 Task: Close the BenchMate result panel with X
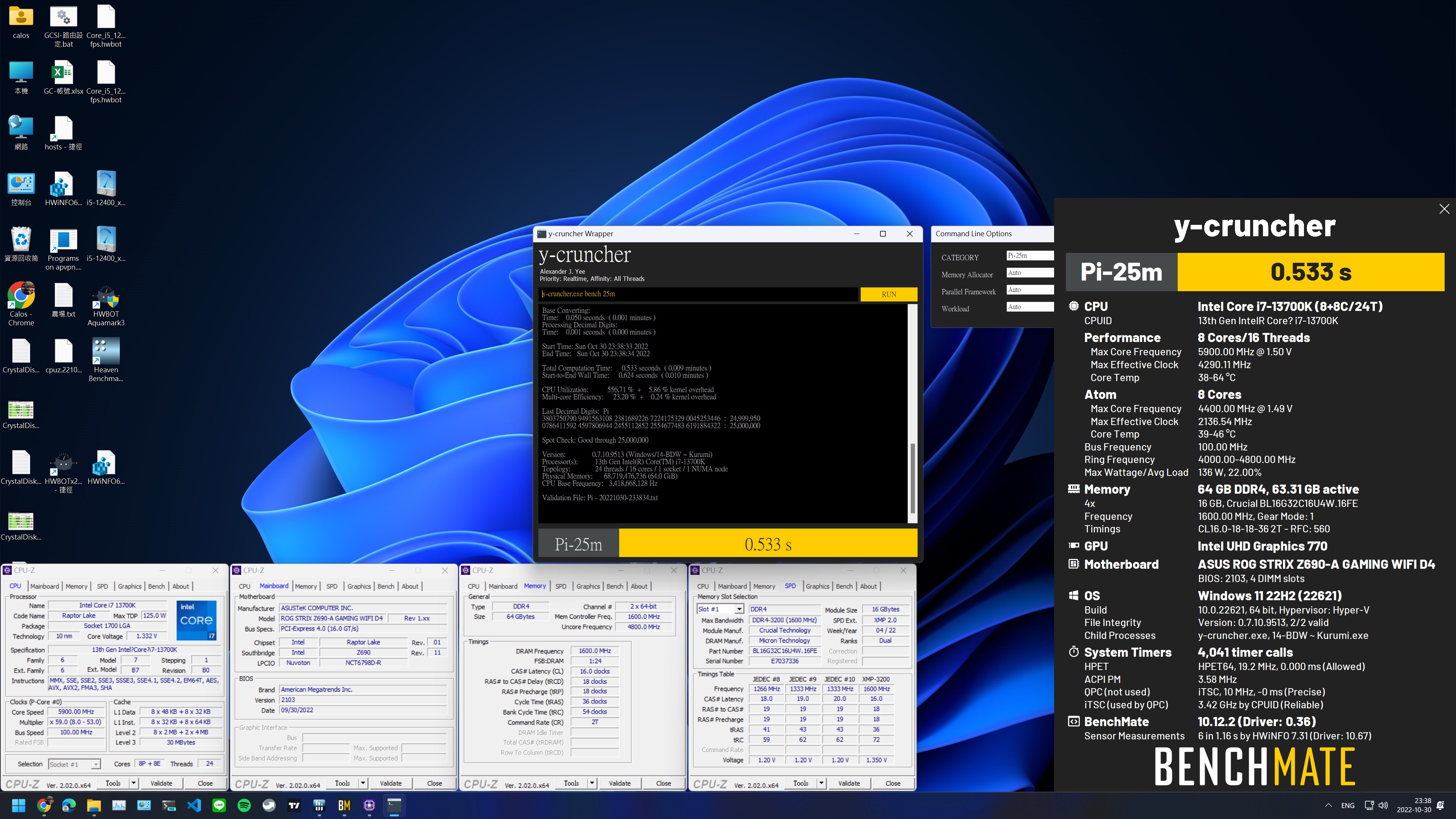[1444, 209]
